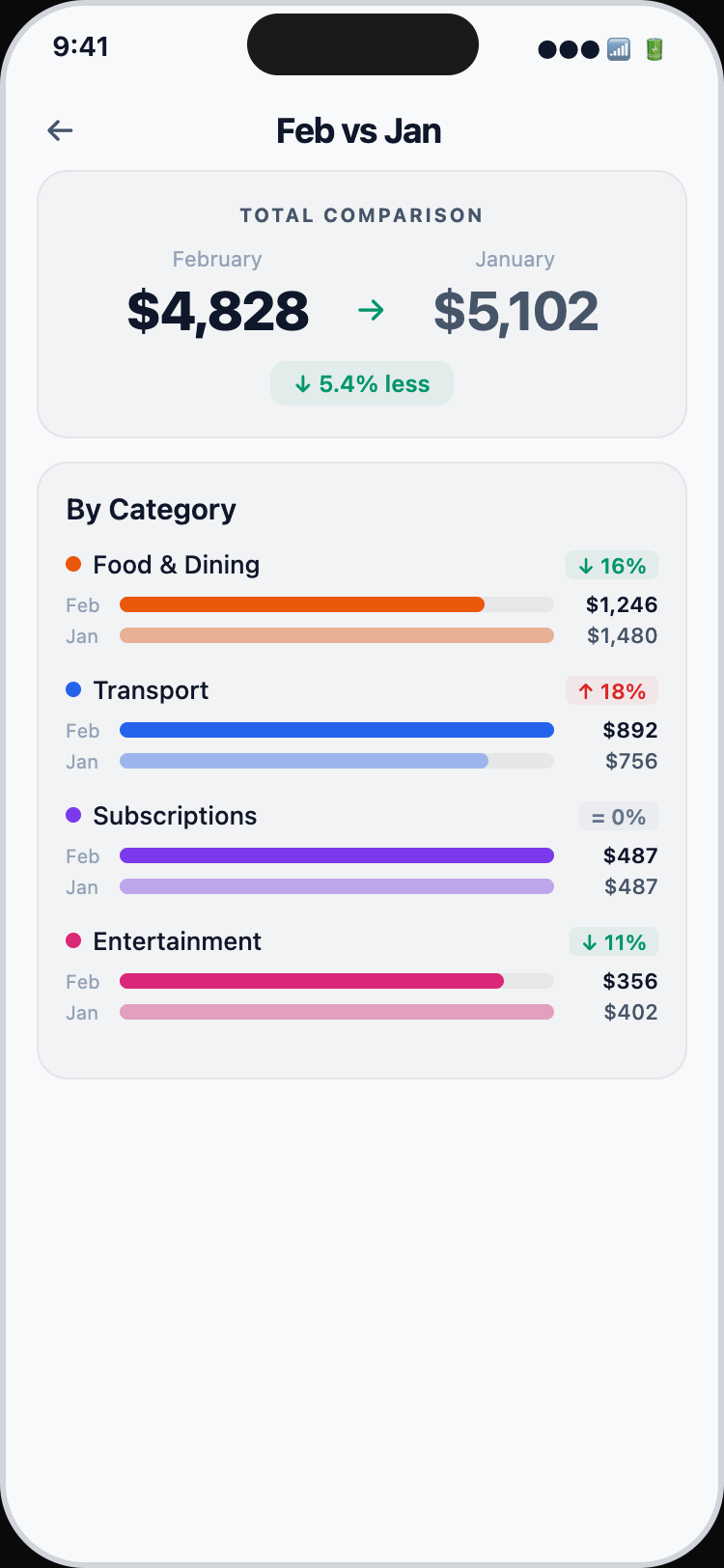Screen dimensions: 724x1568
Task: Click the Transport January bar
Action: (304, 761)
